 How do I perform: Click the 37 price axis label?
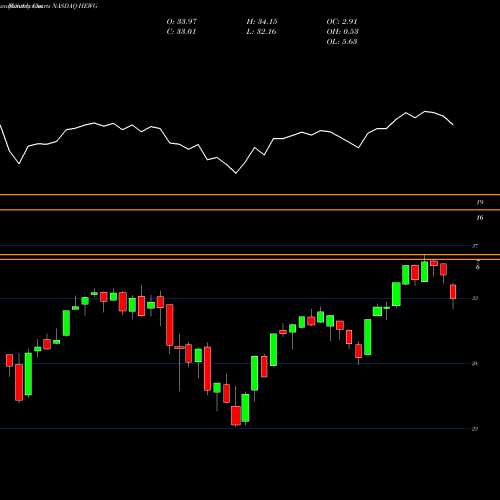click(x=475, y=246)
